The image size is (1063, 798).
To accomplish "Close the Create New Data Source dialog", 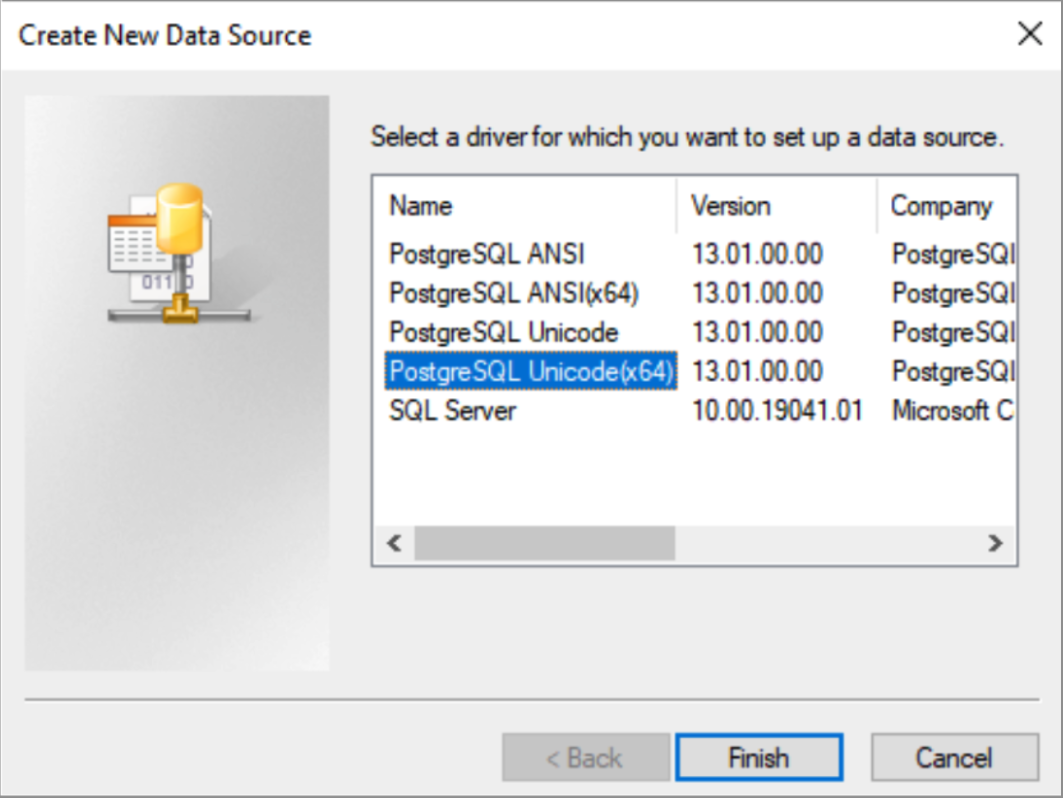I will click(1030, 35).
